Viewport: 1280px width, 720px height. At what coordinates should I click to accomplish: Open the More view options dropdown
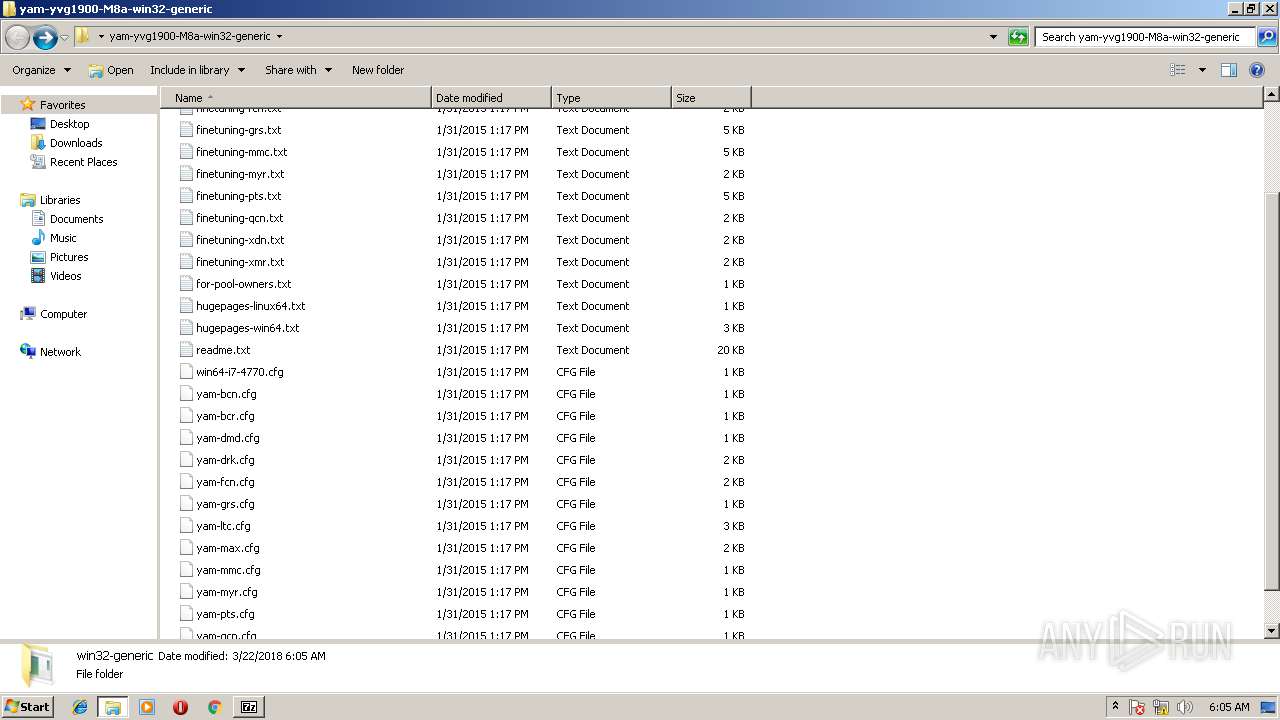click(x=1202, y=70)
